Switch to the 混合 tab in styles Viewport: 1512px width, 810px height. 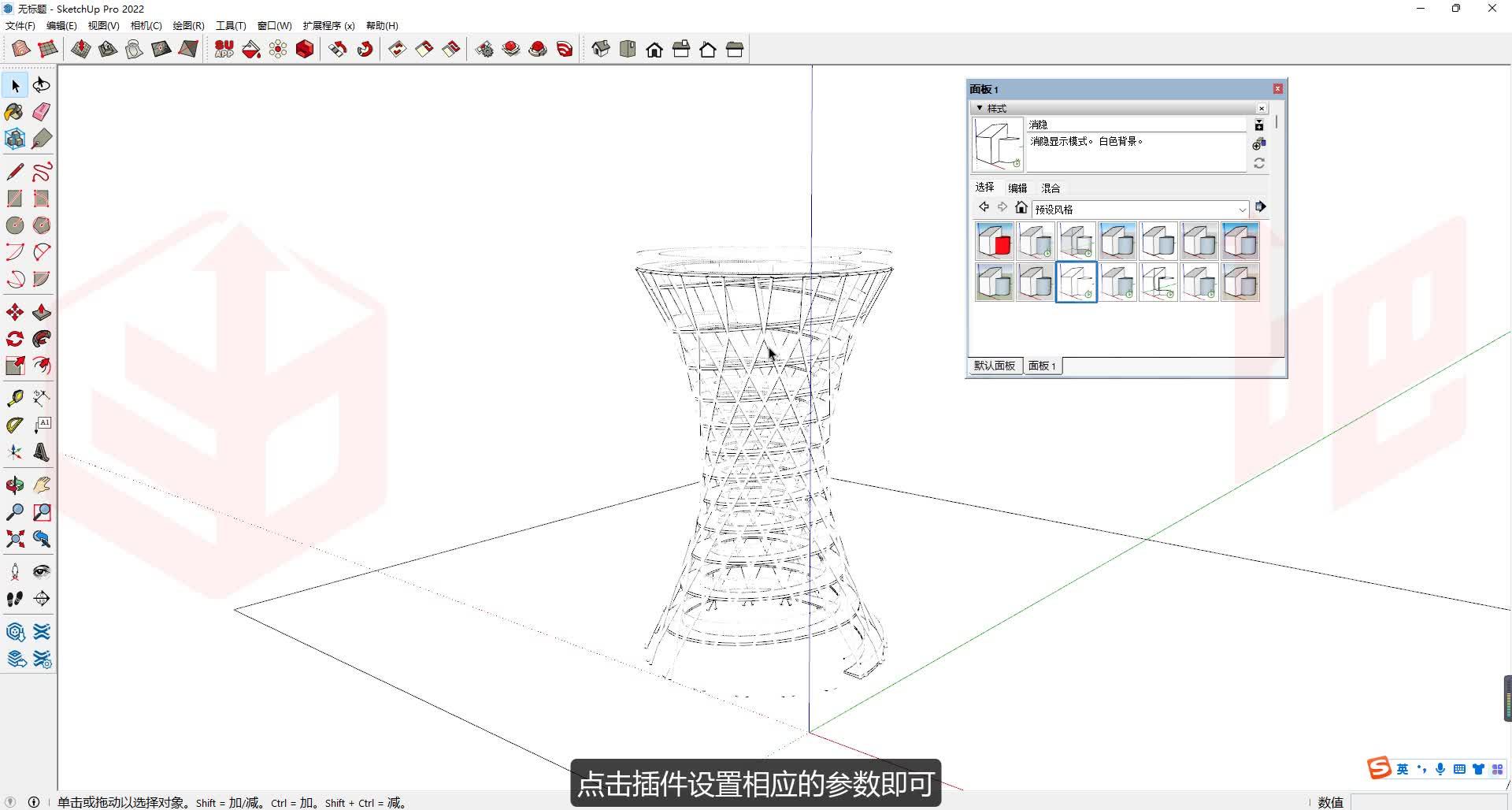pyautogui.click(x=1051, y=188)
